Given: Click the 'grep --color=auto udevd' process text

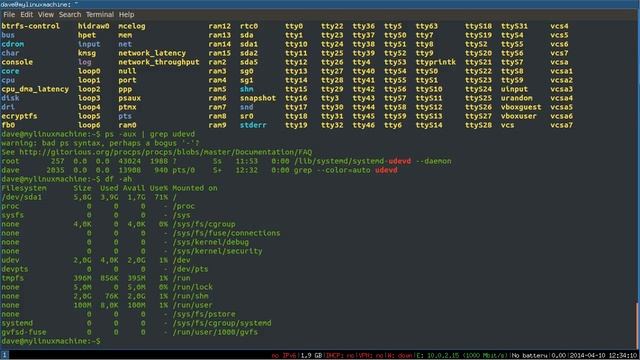Looking at the screenshot, I should coord(346,170).
